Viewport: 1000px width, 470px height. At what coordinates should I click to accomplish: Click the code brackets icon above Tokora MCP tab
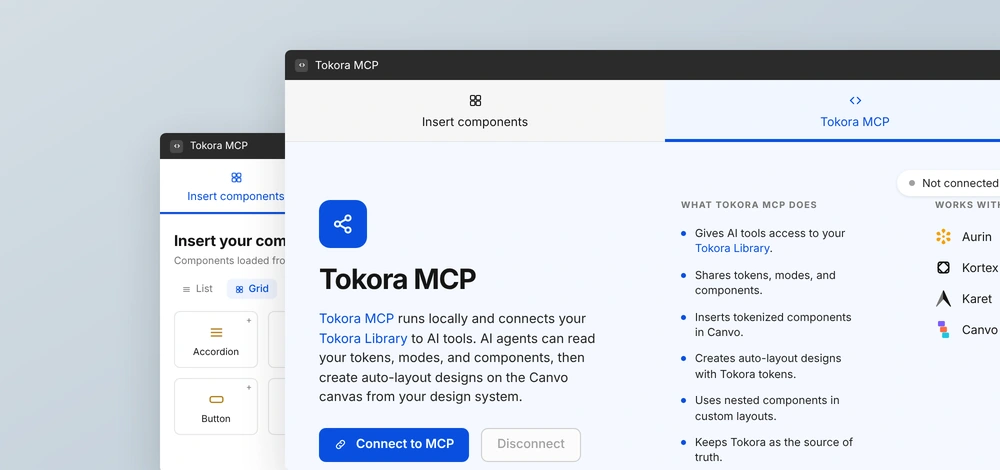point(855,100)
